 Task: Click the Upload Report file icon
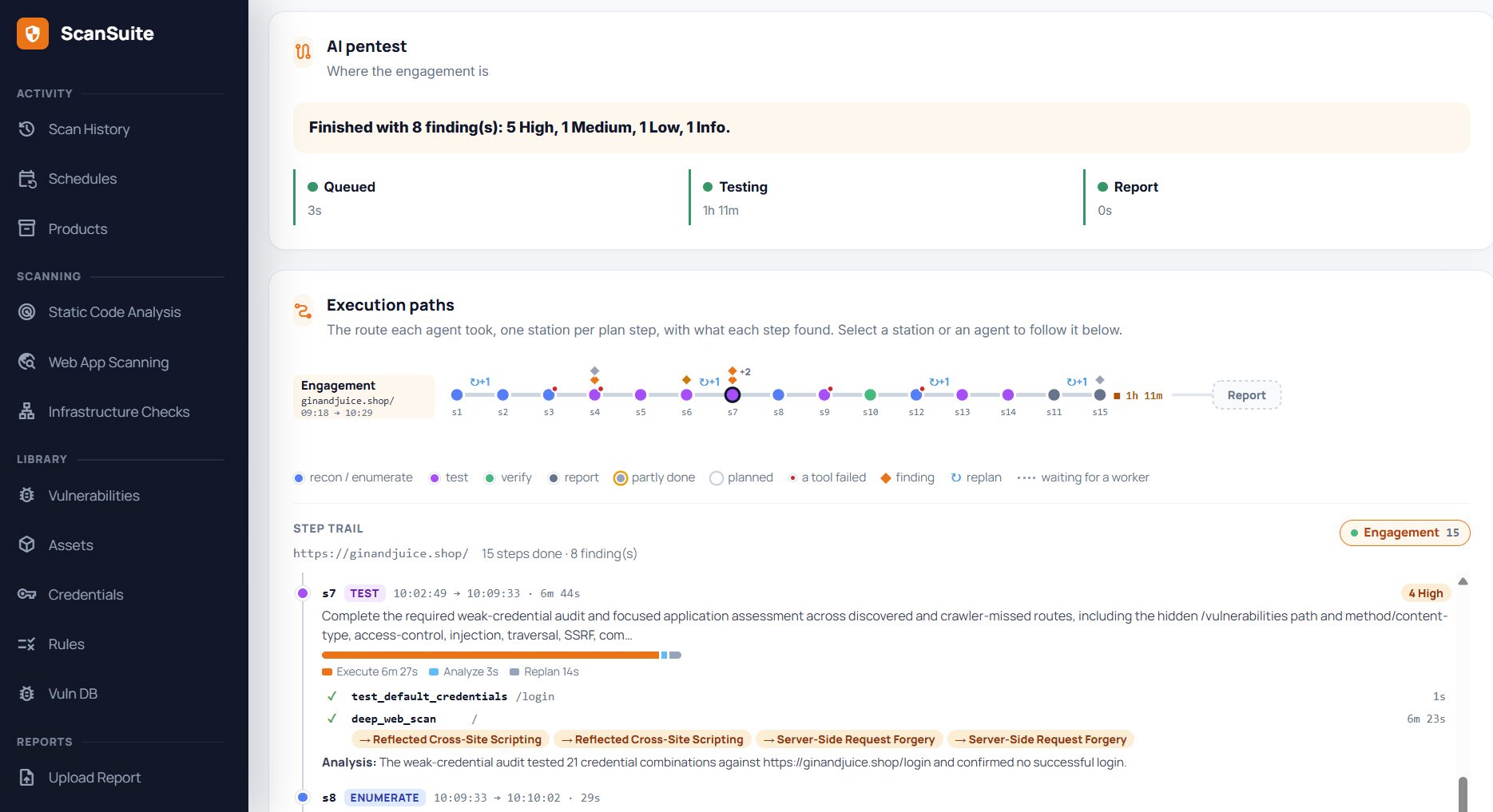[x=27, y=778]
